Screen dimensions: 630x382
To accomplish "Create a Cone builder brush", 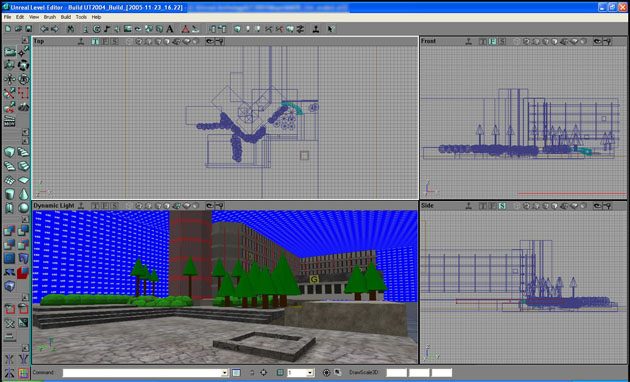I will 23,194.
